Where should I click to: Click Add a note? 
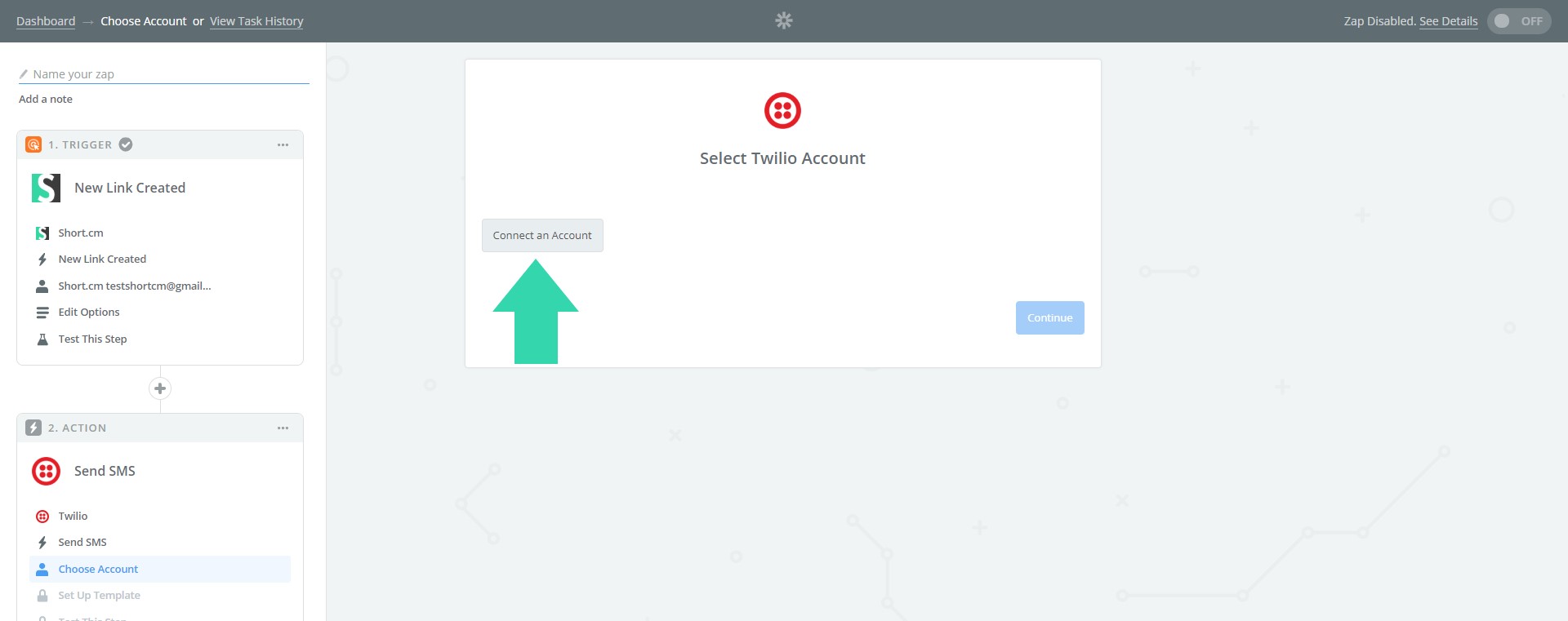tap(46, 99)
